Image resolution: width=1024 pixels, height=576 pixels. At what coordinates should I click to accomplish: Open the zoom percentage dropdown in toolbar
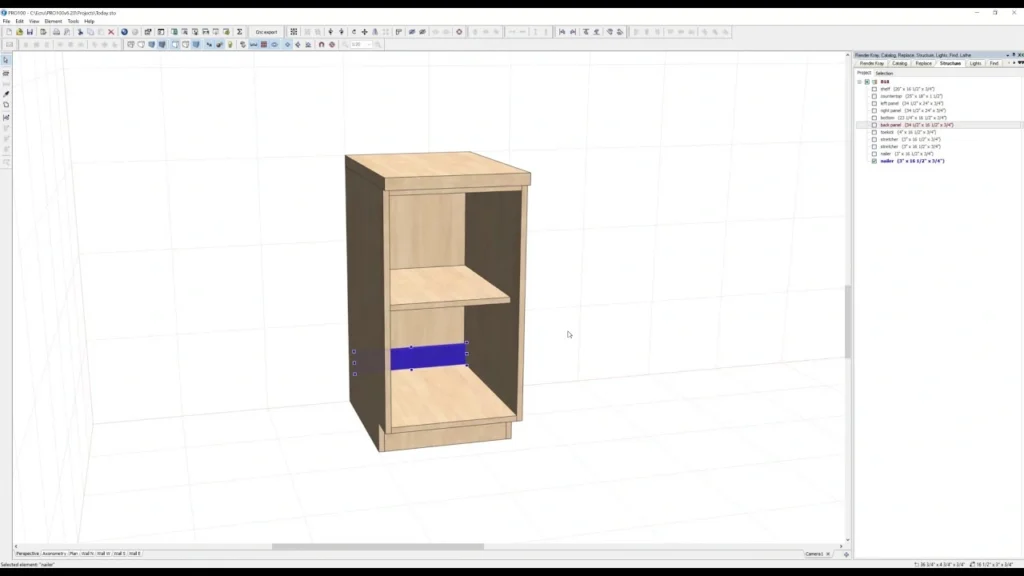point(369,44)
